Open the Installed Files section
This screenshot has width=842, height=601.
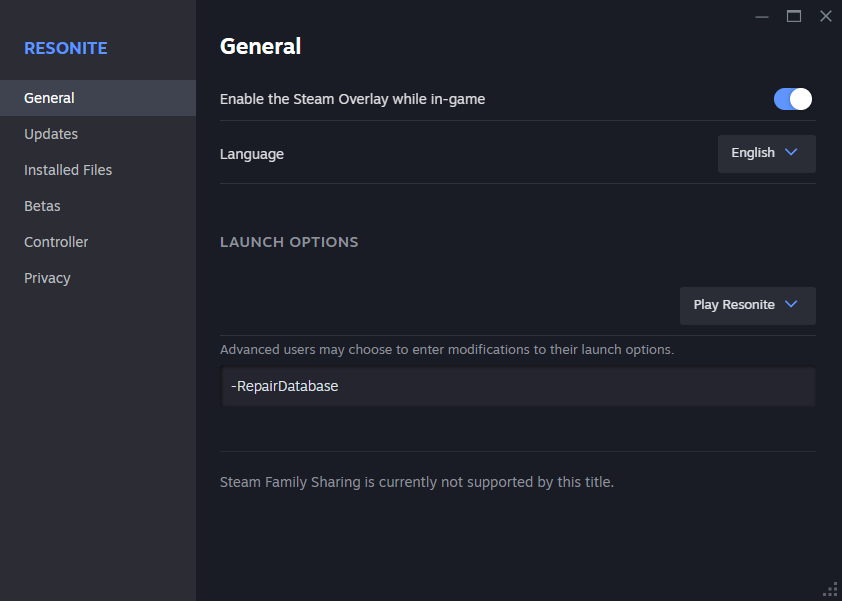68,170
